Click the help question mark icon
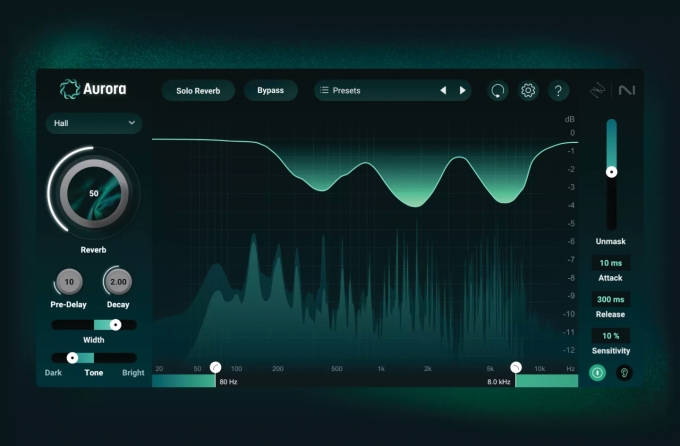Image resolution: width=680 pixels, height=446 pixels. 559,91
